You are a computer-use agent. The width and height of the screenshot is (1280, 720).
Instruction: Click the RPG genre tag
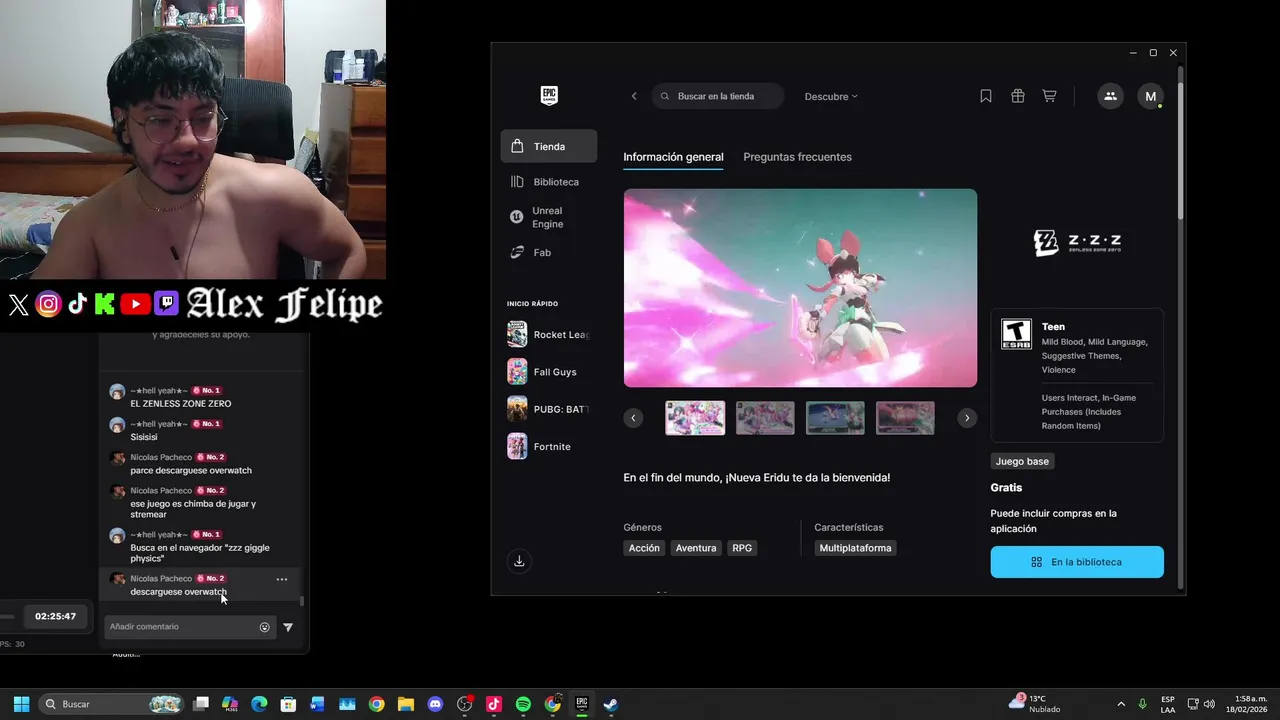[742, 548]
